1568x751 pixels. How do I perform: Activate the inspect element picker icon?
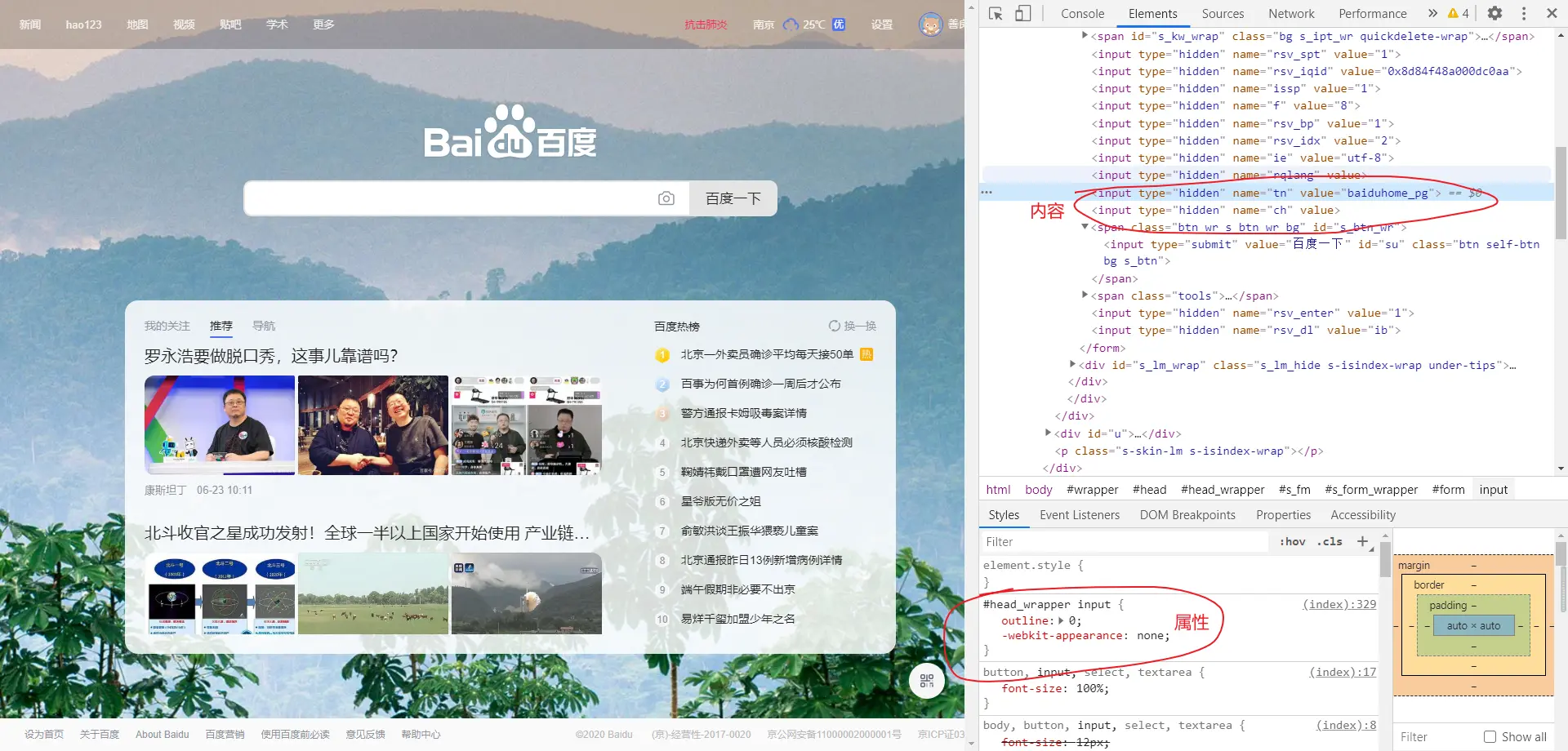tap(996, 13)
